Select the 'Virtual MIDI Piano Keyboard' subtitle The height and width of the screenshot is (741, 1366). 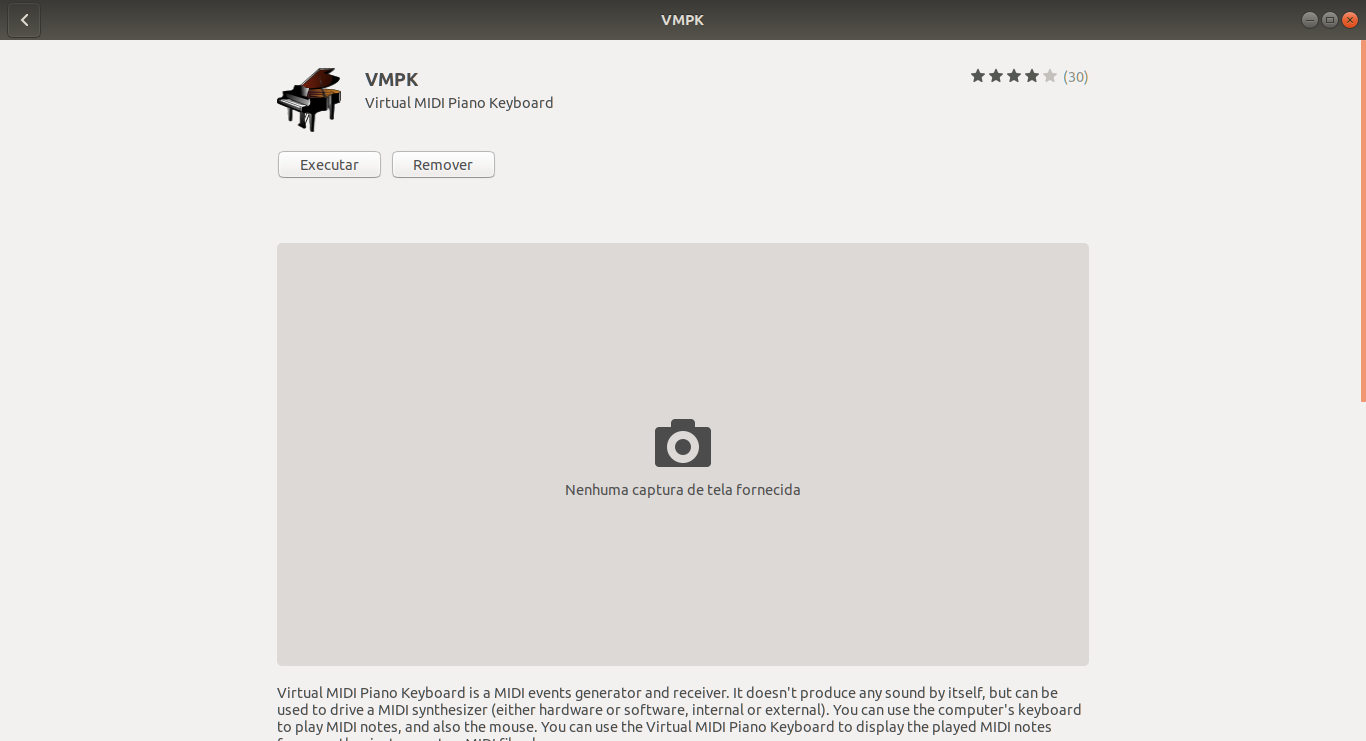[459, 103]
